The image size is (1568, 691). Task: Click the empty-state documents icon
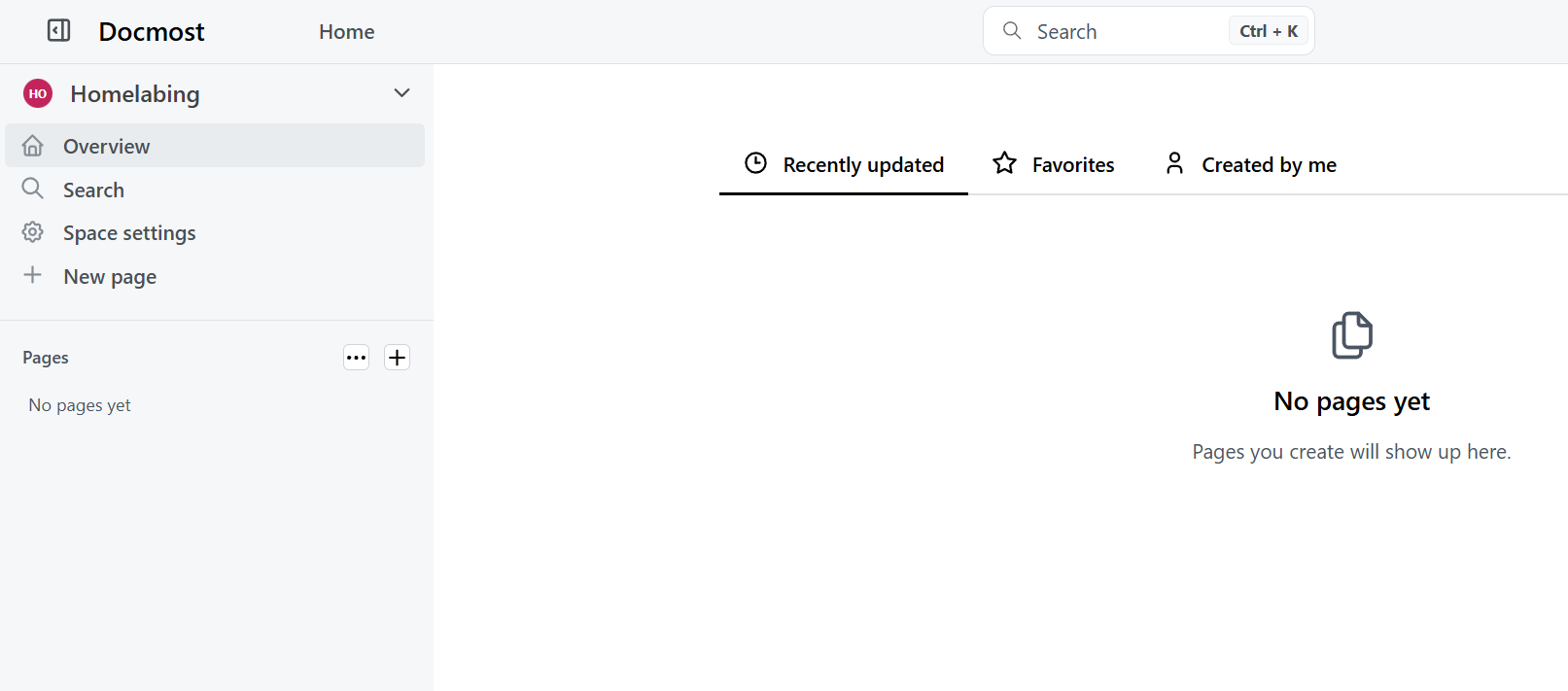(1352, 335)
